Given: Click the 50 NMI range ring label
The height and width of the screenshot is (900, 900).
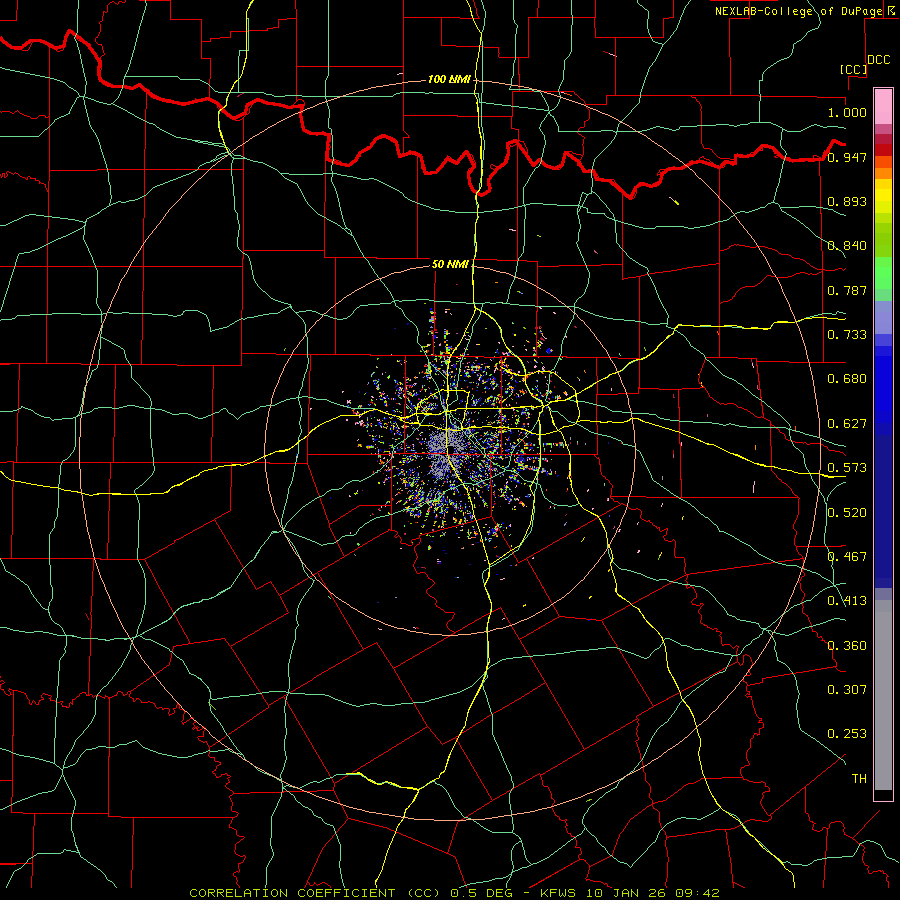Looking at the screenshot, I should tap(450, 264).
